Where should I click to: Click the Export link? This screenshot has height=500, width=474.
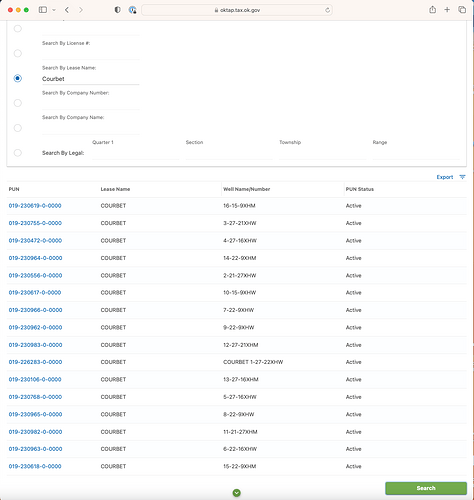tap(445, 177)
